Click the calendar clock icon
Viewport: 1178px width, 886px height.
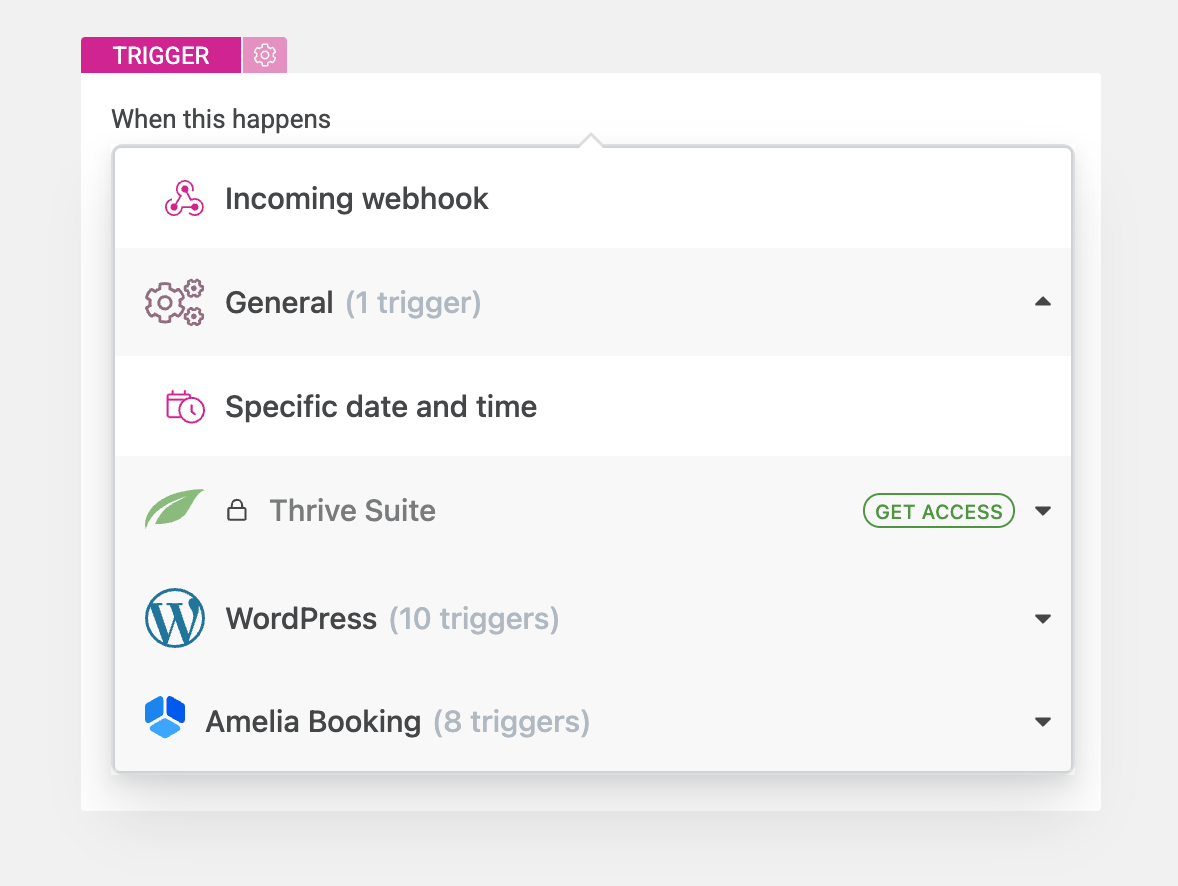click(x=185, y=407)
